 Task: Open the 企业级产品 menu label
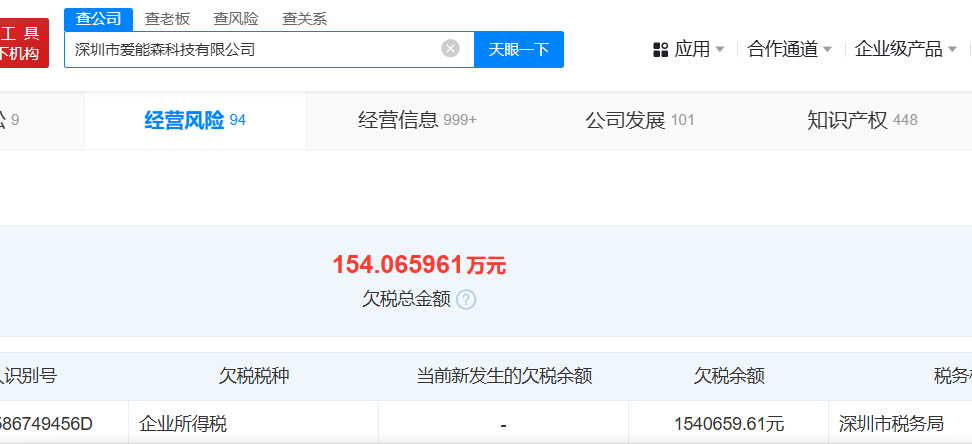898,49
